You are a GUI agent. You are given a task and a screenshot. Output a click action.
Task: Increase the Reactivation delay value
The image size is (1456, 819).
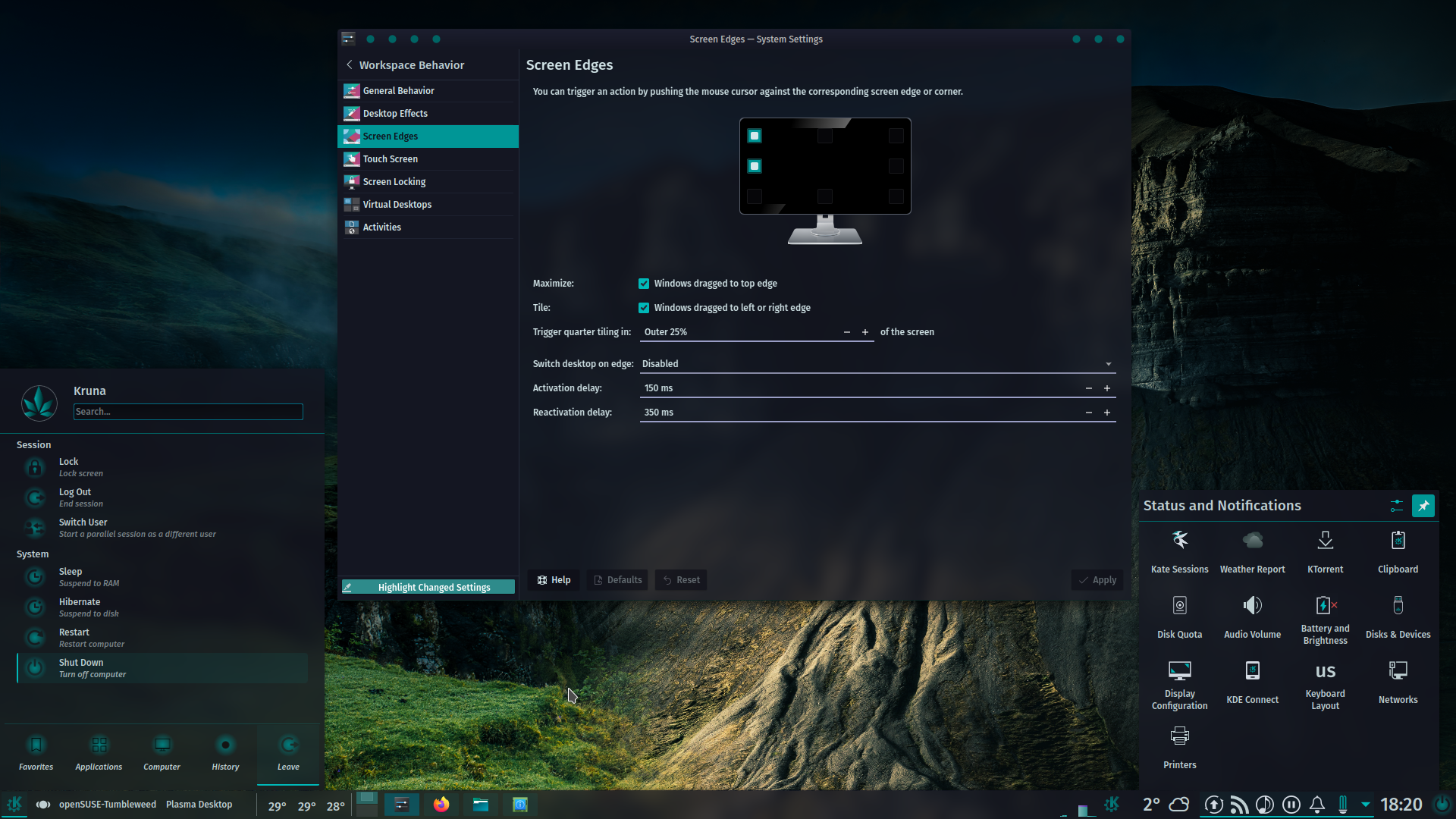[1107, 413]
